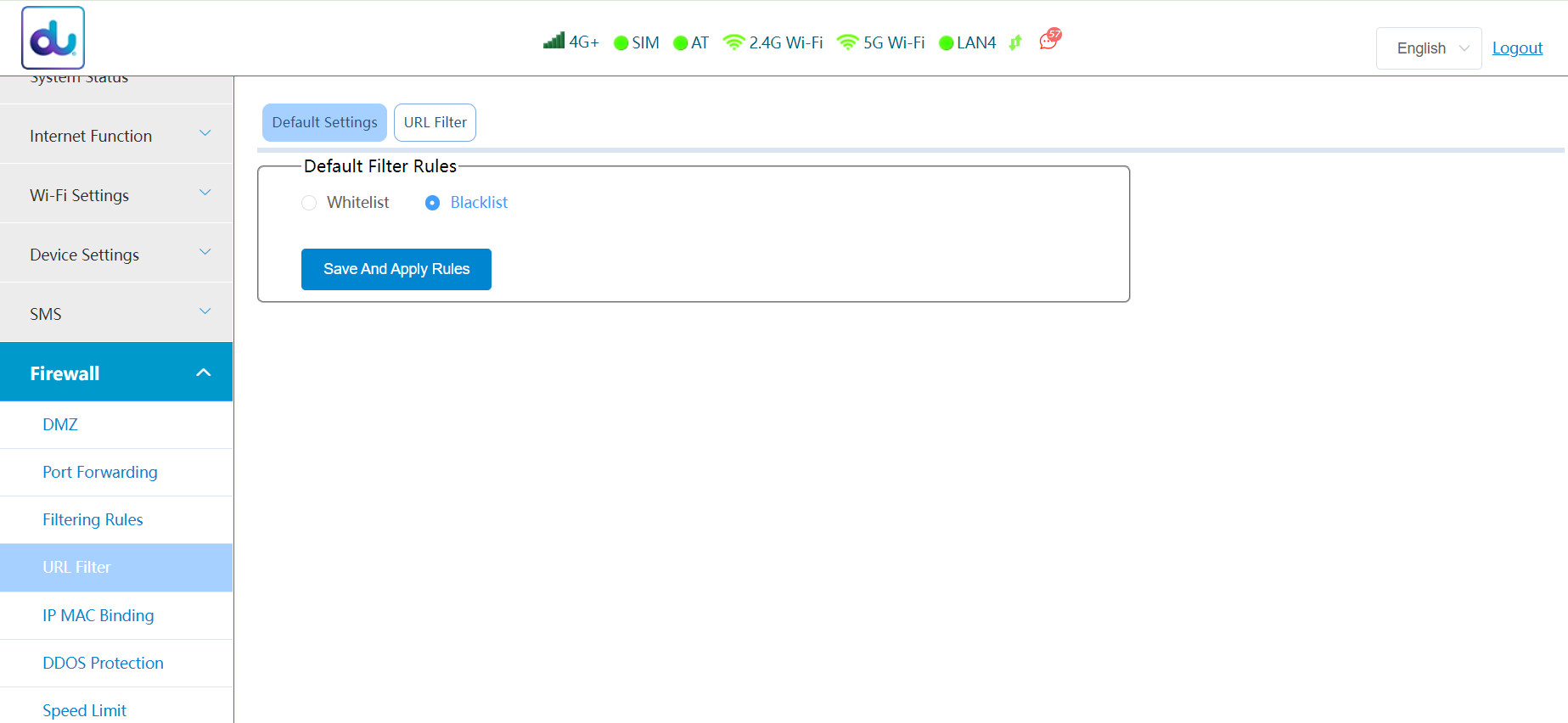Click the Logout link
The image size is (1568, 723).
(x=1517, y=48)
